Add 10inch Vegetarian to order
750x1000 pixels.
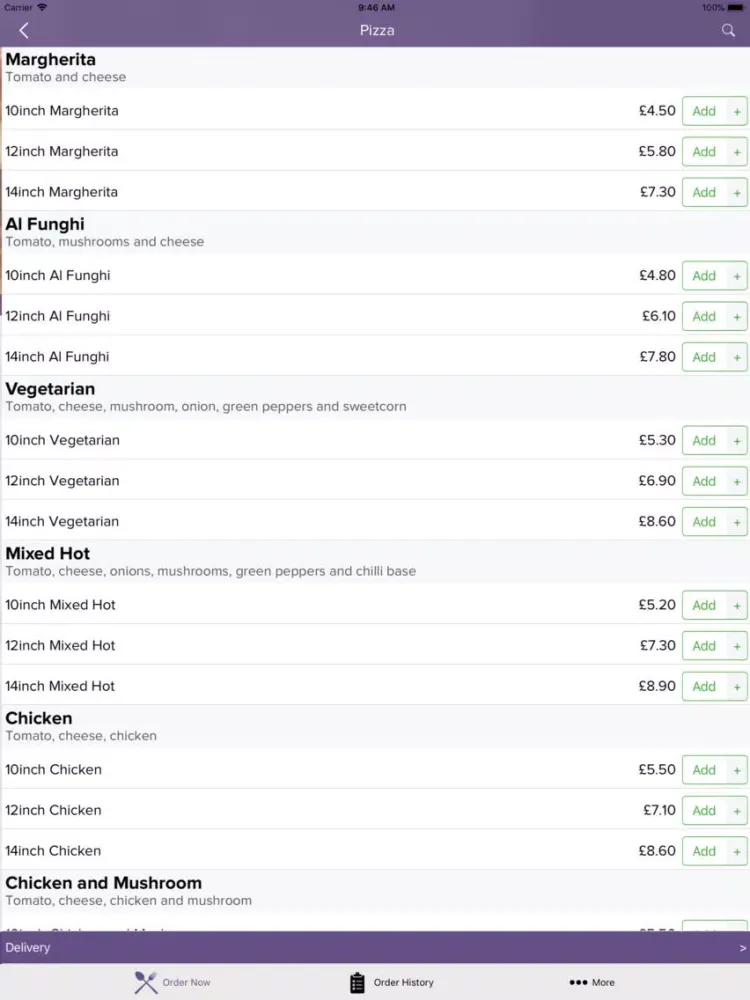pyautogui.click(x=704, y=440)
